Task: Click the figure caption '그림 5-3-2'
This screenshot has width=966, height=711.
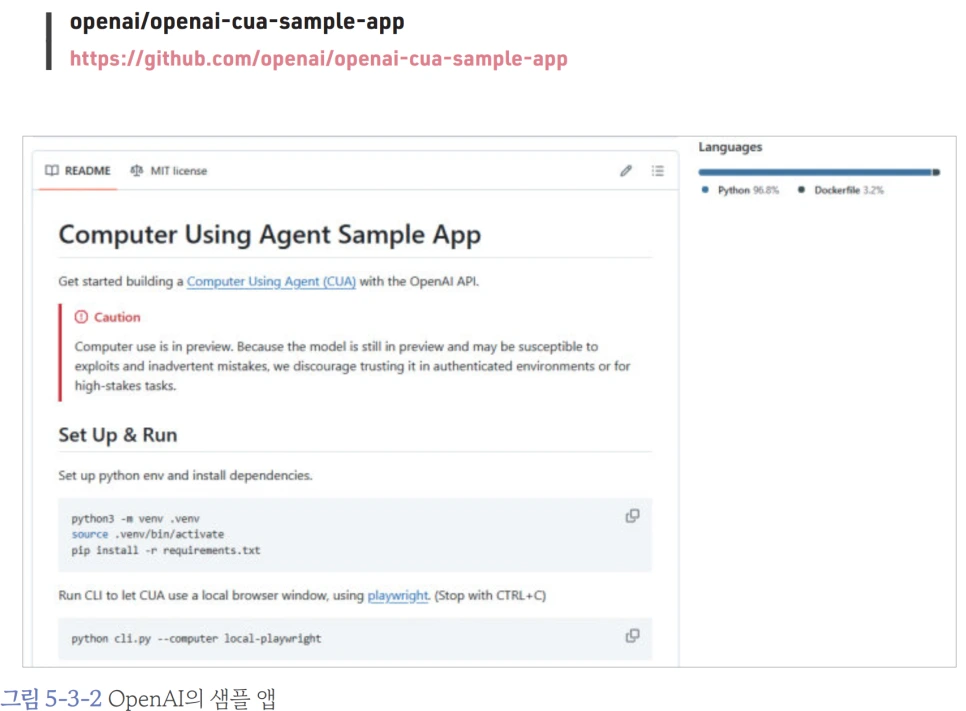Action: click(x=51, y=698)
